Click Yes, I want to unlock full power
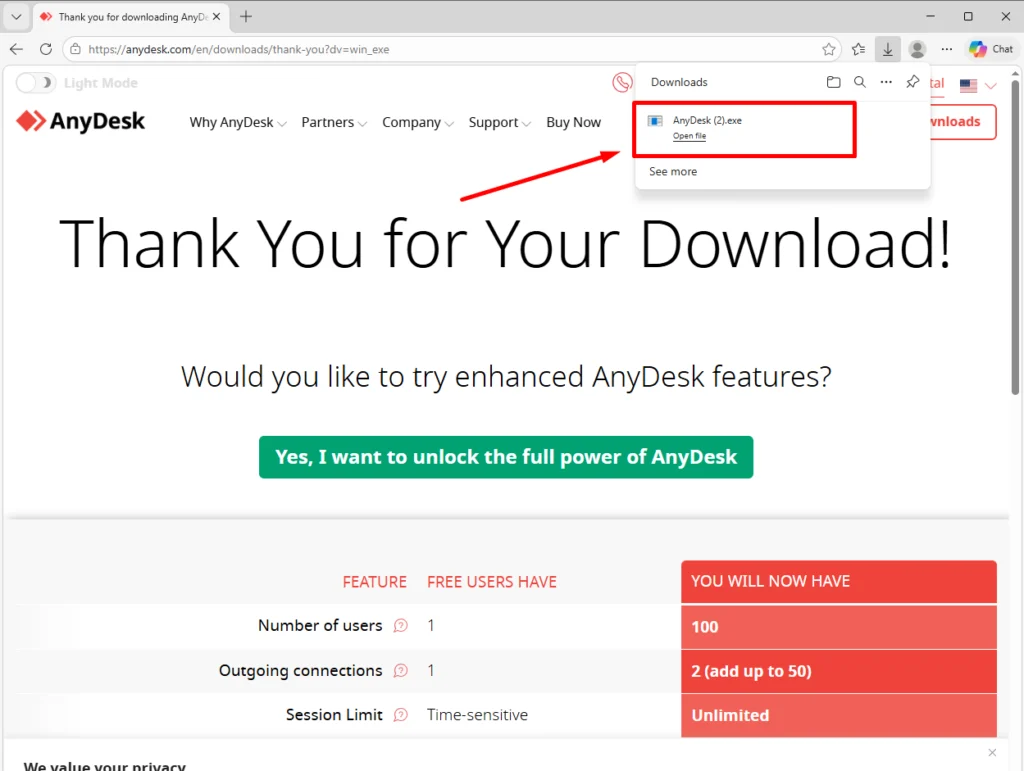This screenshot has width=1024, height=771. click(505, 457)
